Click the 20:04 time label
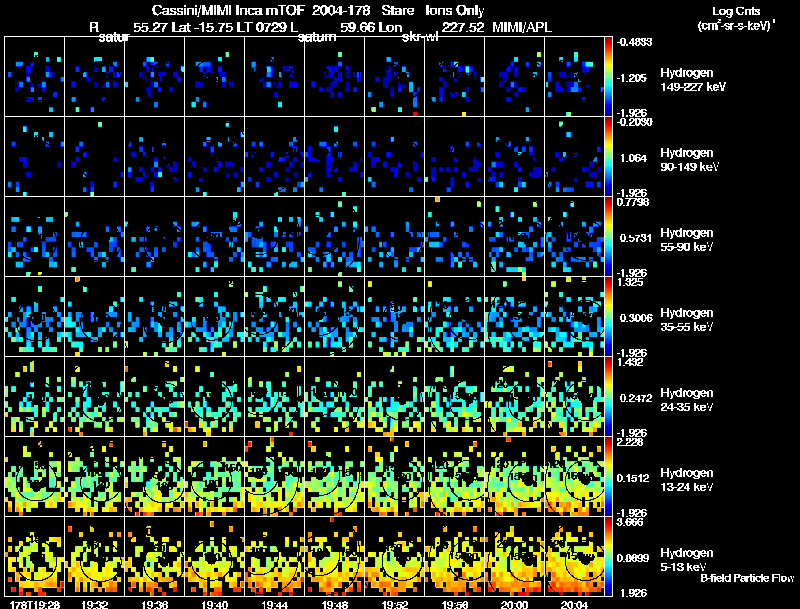Image resolution: width=800 pixels, height=609 pixels. pos(574,603)
